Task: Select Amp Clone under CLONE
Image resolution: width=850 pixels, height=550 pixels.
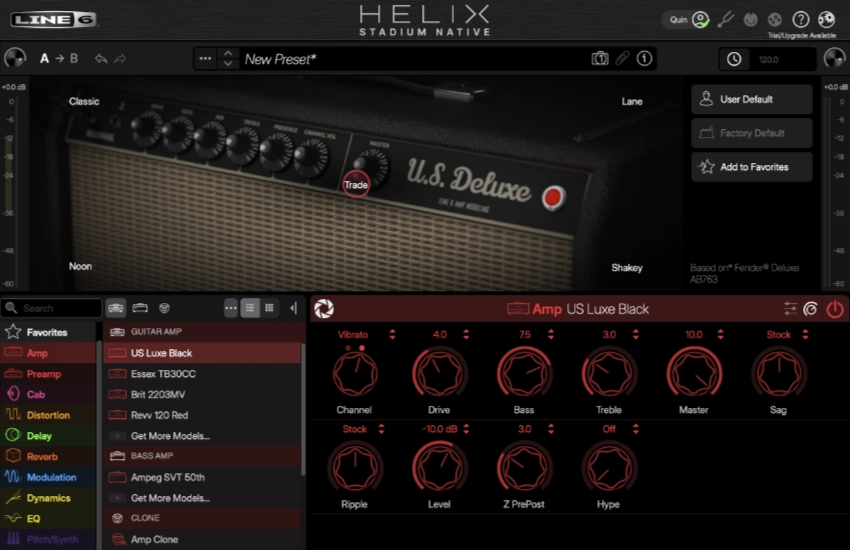Action: point(202,539)
